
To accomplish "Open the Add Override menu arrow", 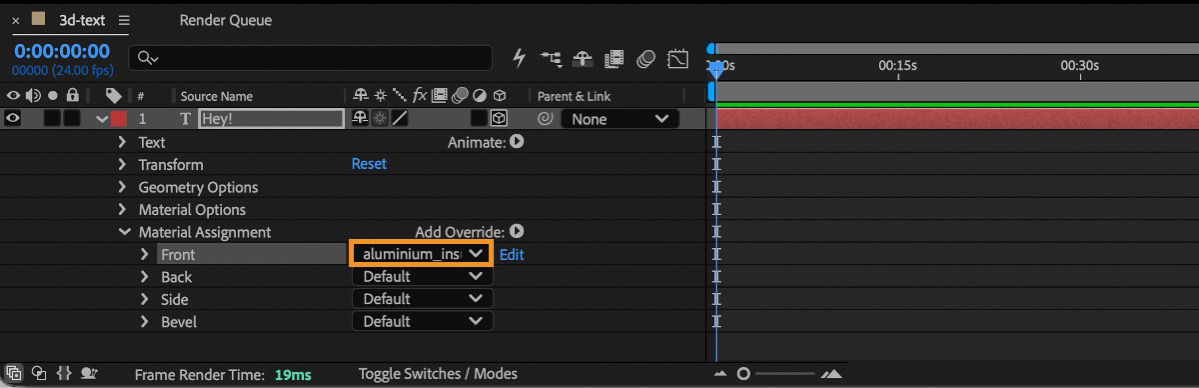I will [517, 231].
